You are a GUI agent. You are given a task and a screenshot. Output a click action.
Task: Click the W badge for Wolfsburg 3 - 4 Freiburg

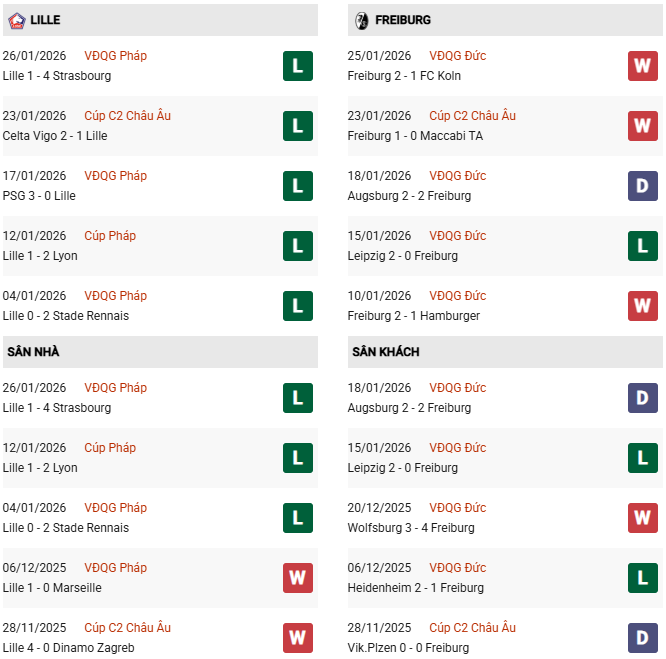pos(642,518)
